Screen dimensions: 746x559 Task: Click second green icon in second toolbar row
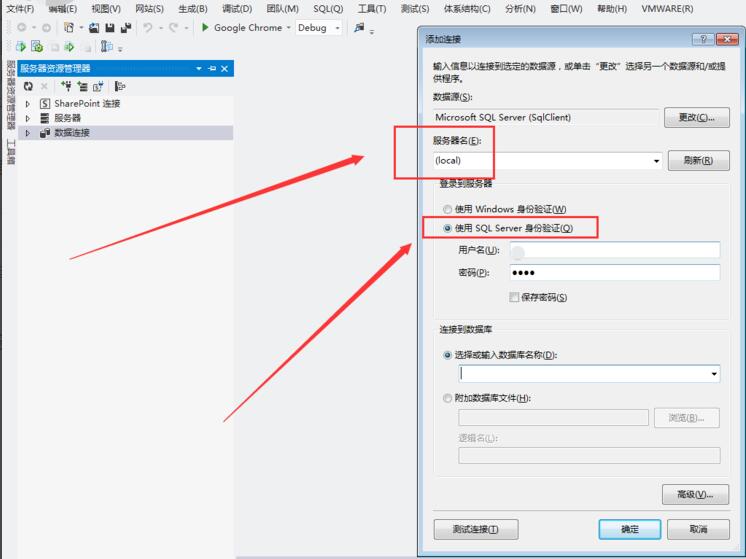[x=37, y=47]
